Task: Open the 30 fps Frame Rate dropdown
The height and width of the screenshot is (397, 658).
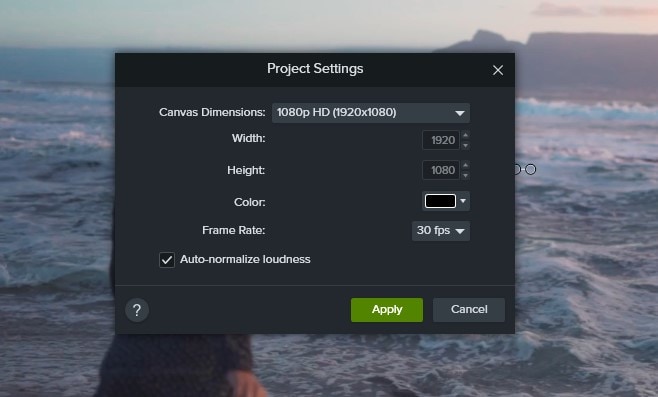Action: [441, 231]
